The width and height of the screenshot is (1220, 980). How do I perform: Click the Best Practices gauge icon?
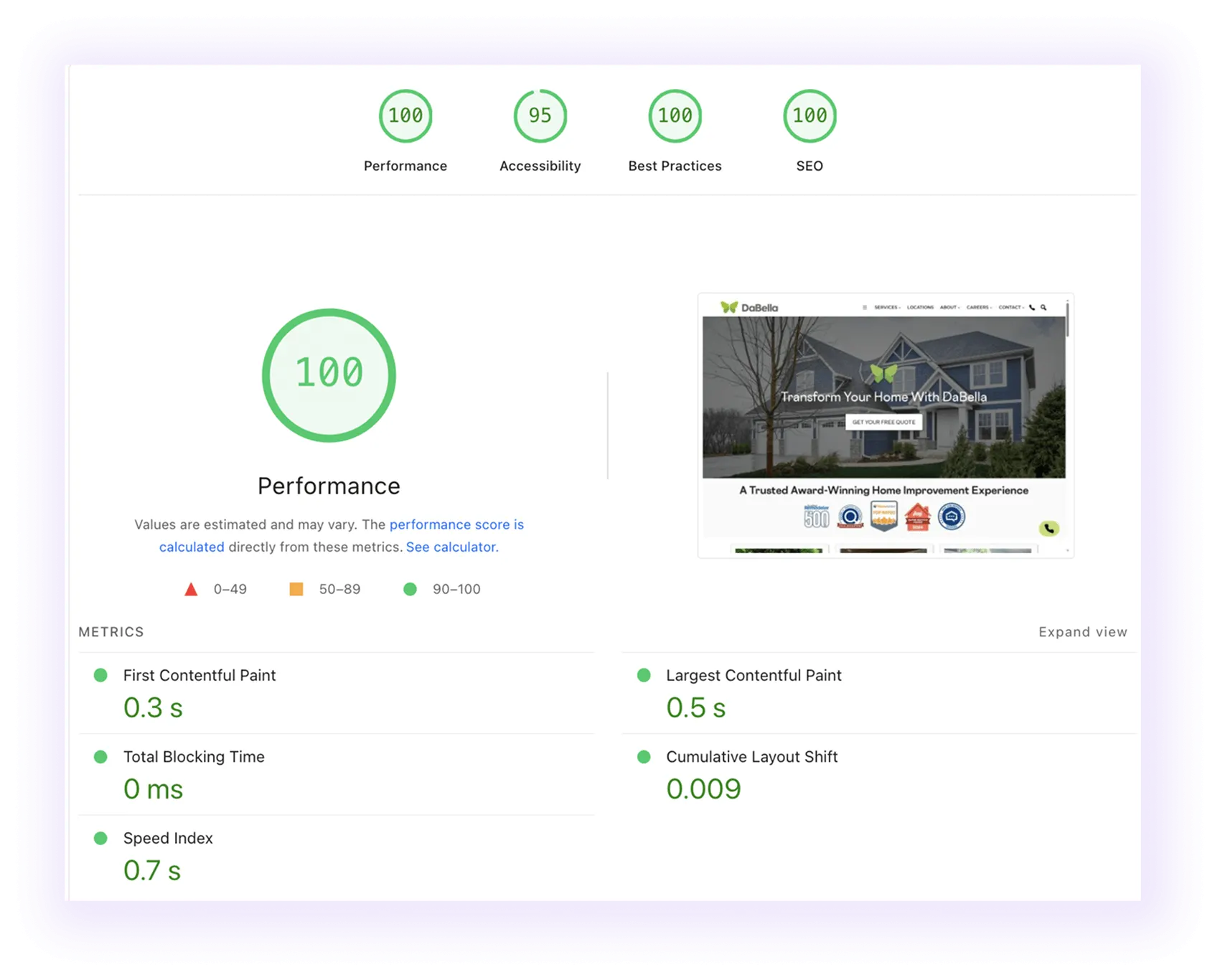tap(675, 116)
